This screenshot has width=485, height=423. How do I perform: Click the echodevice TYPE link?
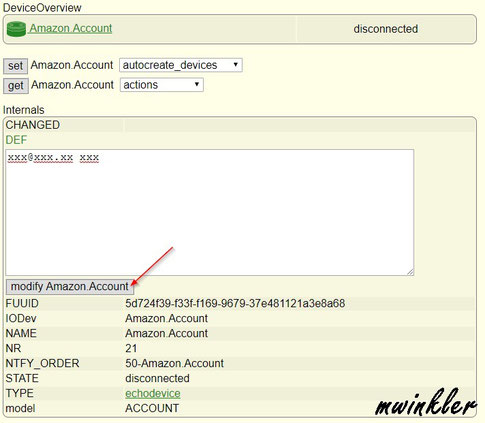(x=153, y=393)
